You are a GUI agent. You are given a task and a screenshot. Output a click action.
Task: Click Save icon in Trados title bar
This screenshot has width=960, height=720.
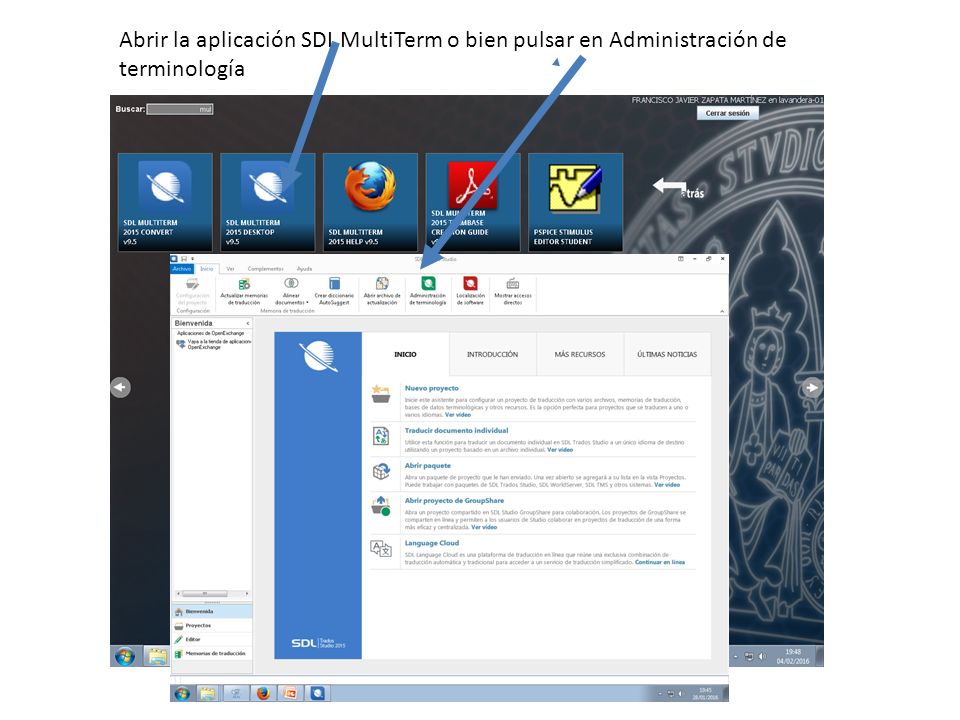184,259
